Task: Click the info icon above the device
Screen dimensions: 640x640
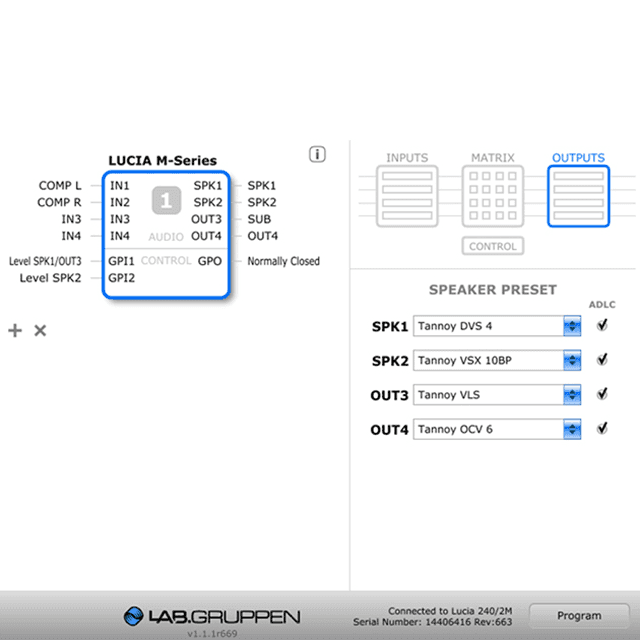Action: (x=318, y=154)
